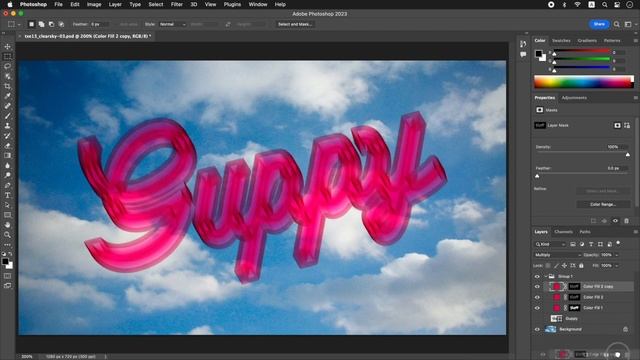Select the Path Selection tool

pos(7,205)
